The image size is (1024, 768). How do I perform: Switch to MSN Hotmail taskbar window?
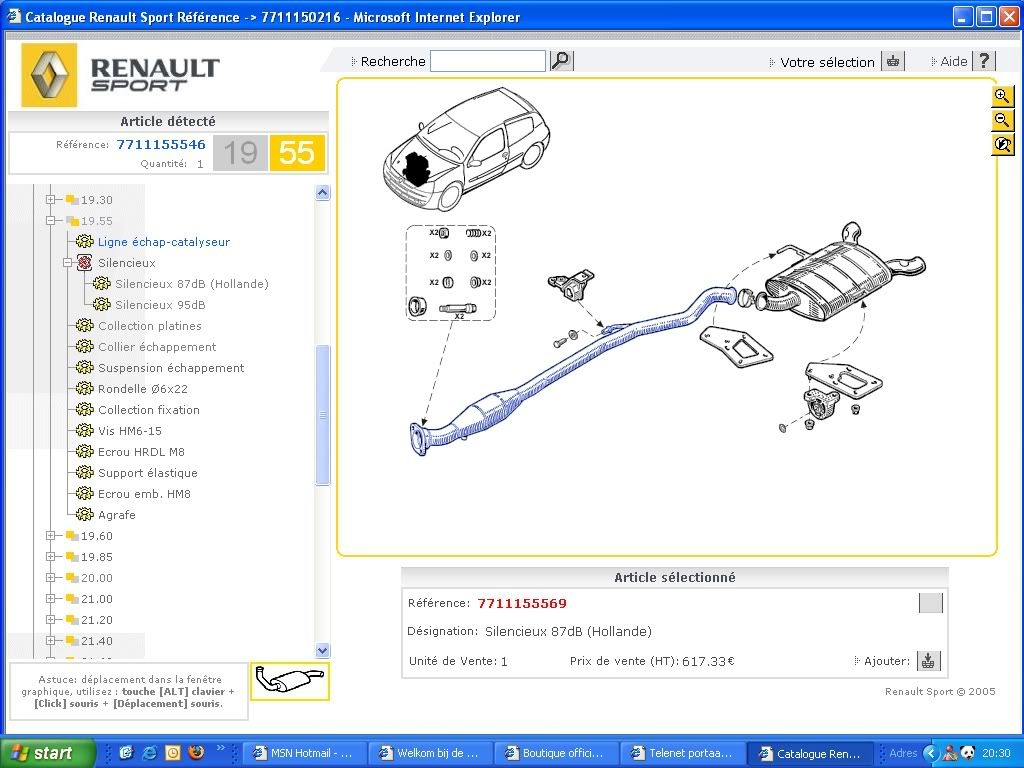coord(304,753)
